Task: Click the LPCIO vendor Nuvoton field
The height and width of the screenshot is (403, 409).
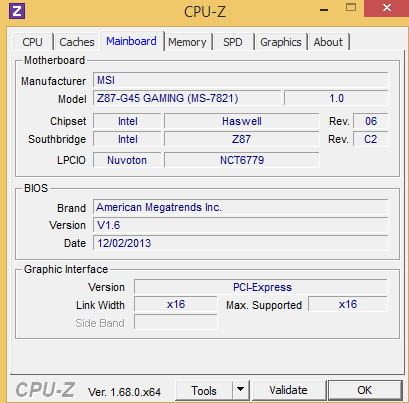Action: coord(127,160)
